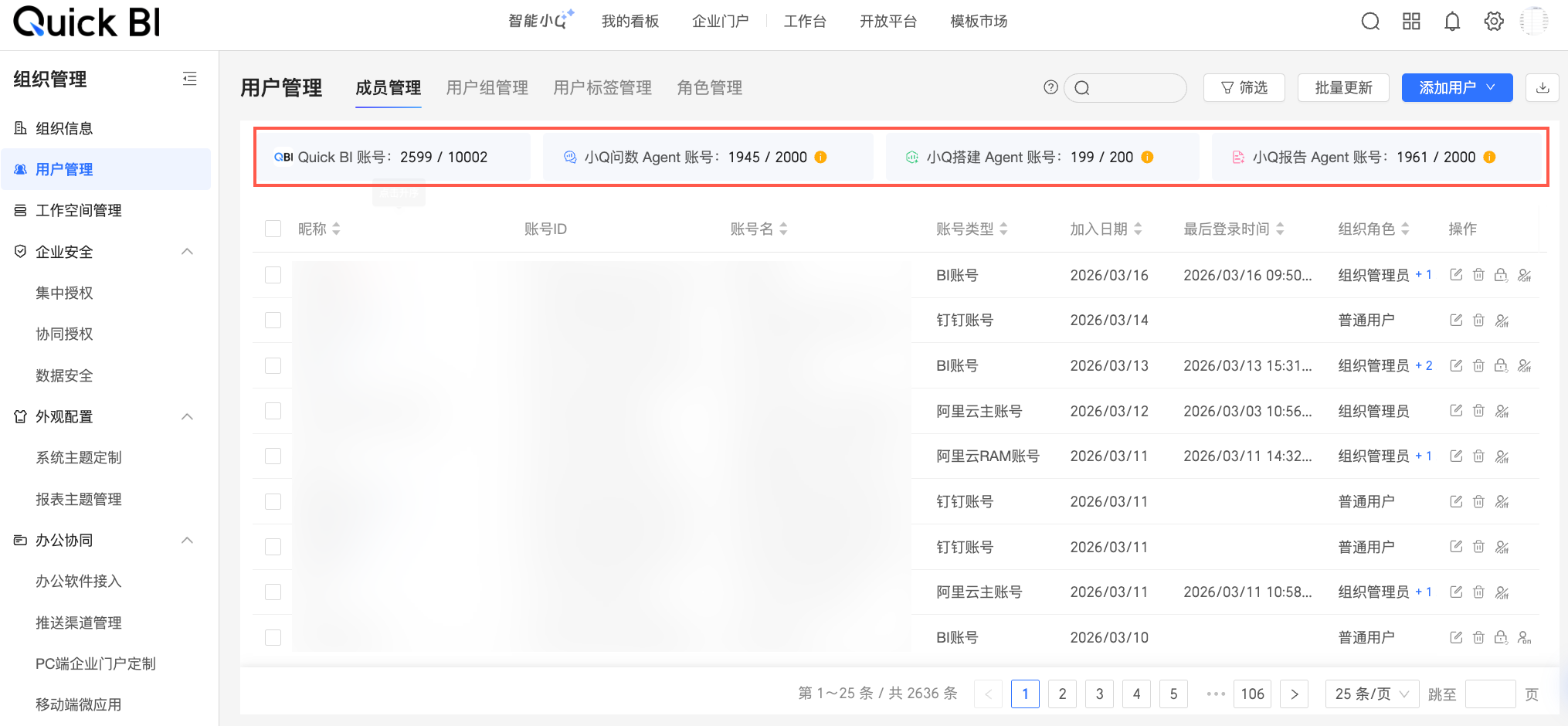Viewport: 1568px width, 726px height.
Task: Open the settings gear icon
Action: coord(1494,22)
